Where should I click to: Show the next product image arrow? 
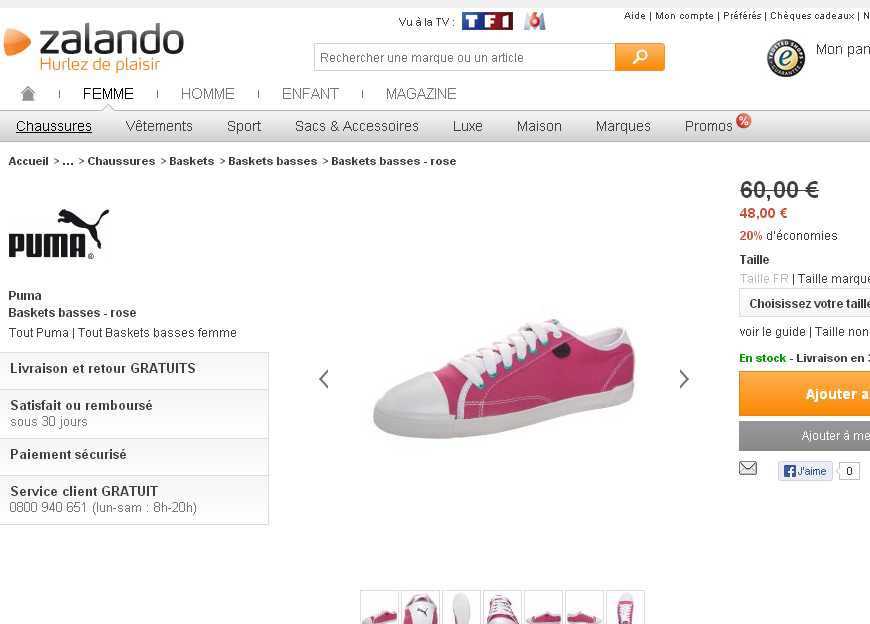tap(684, 379)
